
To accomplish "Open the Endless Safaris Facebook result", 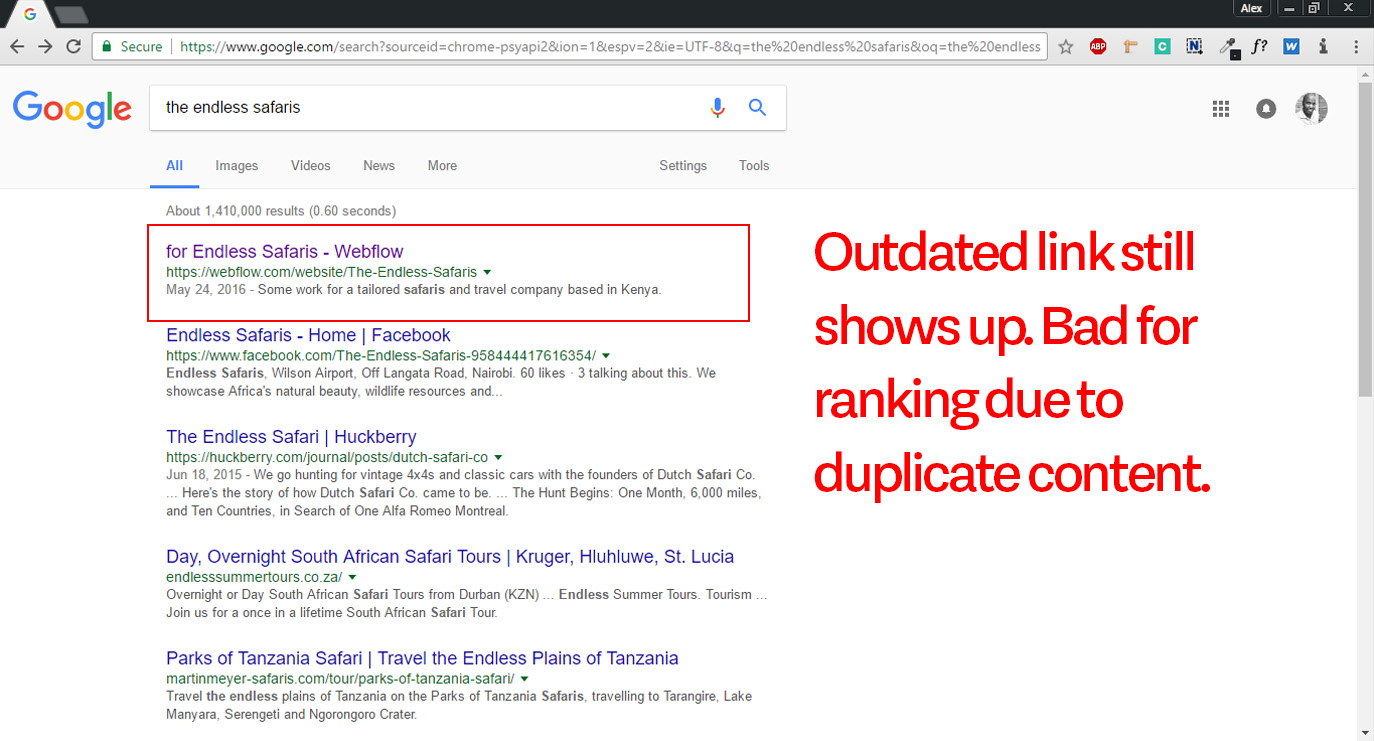I will pyautogui.click(x=308, y=335).
